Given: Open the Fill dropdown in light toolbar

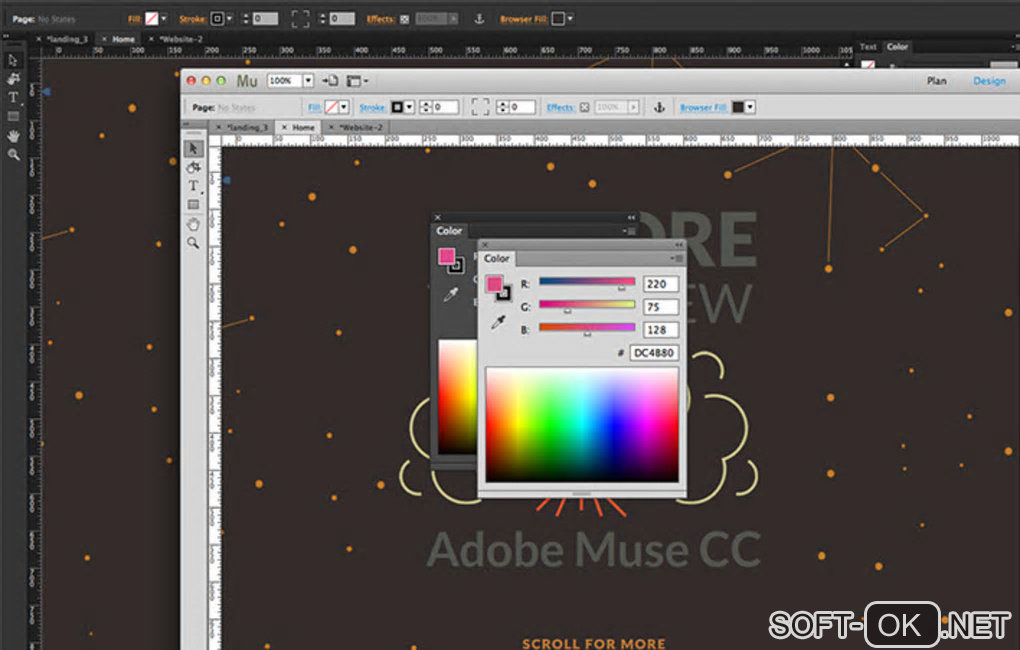Looking at the screenshot, I should [x=343, y=107].
